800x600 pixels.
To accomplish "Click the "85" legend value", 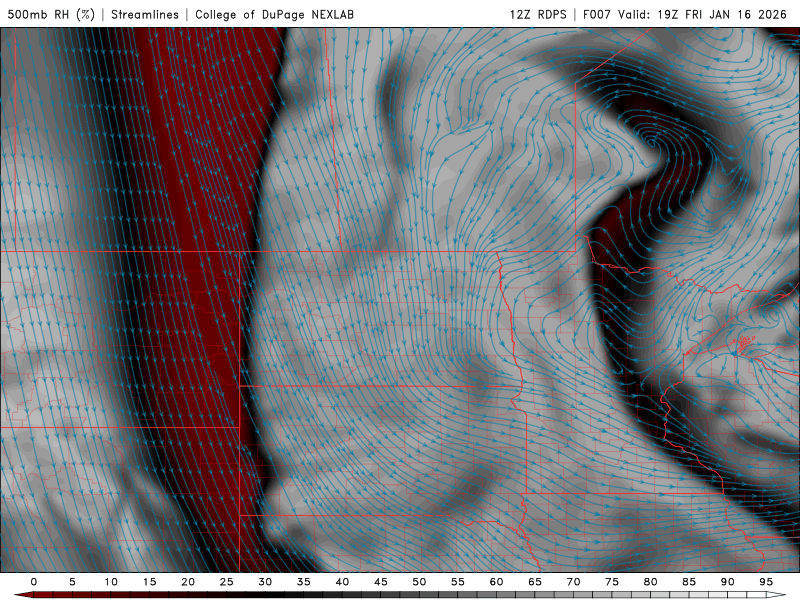I will pos(688,582).
